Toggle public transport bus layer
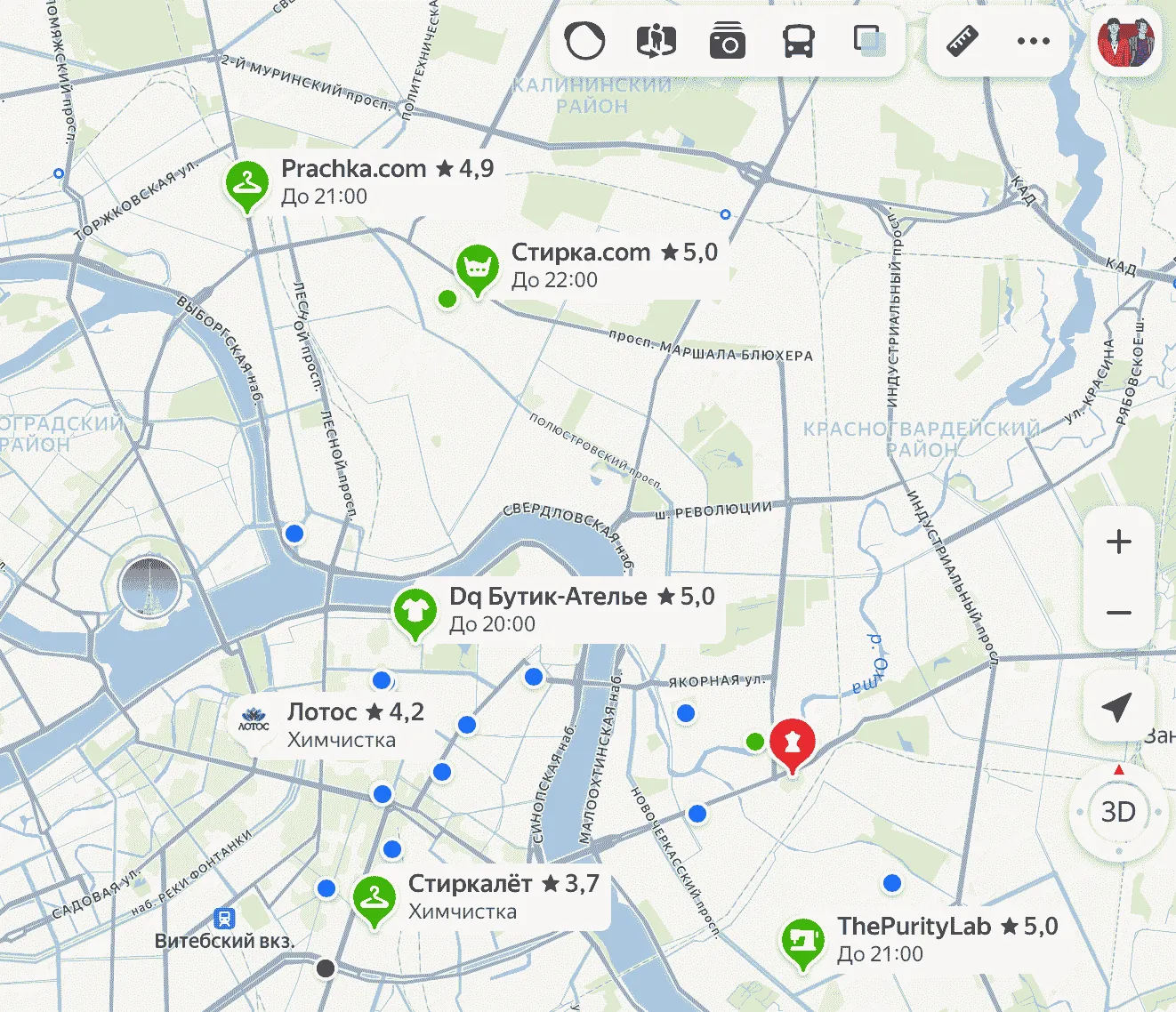1176x1012 pixels. point(798,41)
